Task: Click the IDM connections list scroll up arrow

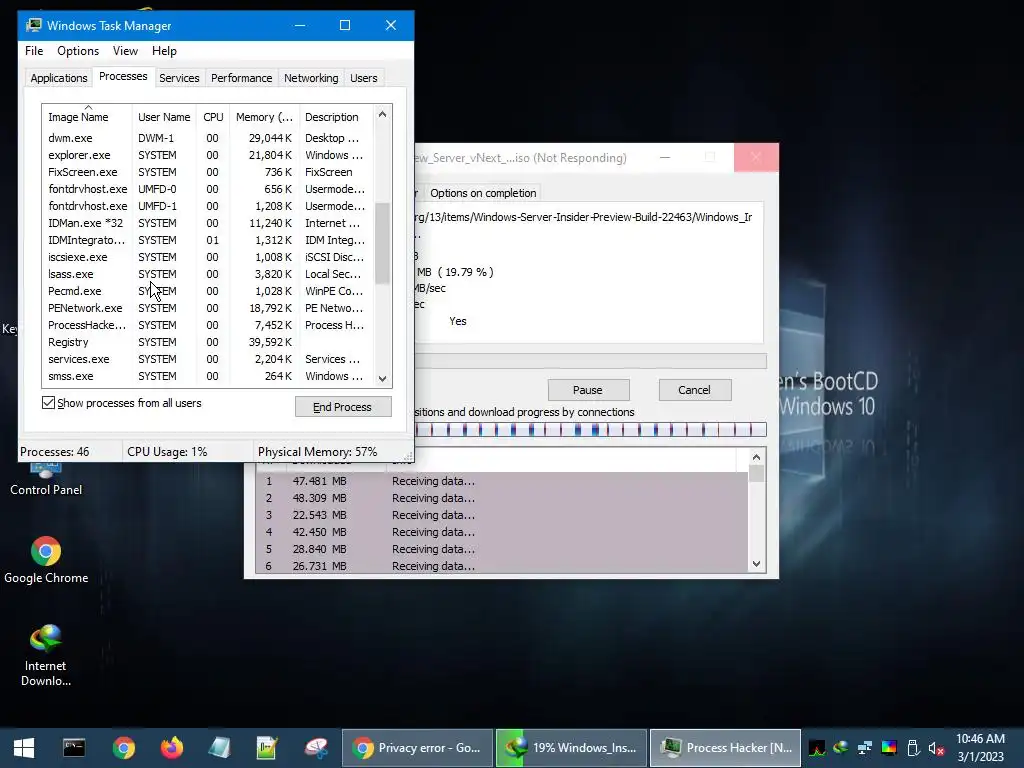Action: [x=756, y=457]
